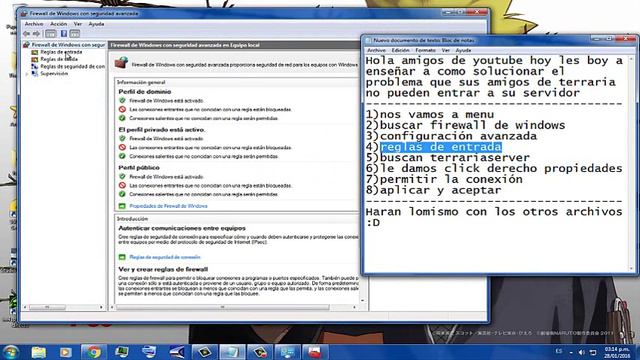Click the Reglas de salida tree icon
This screenshot has width=640, height=360.
[35, 59]
